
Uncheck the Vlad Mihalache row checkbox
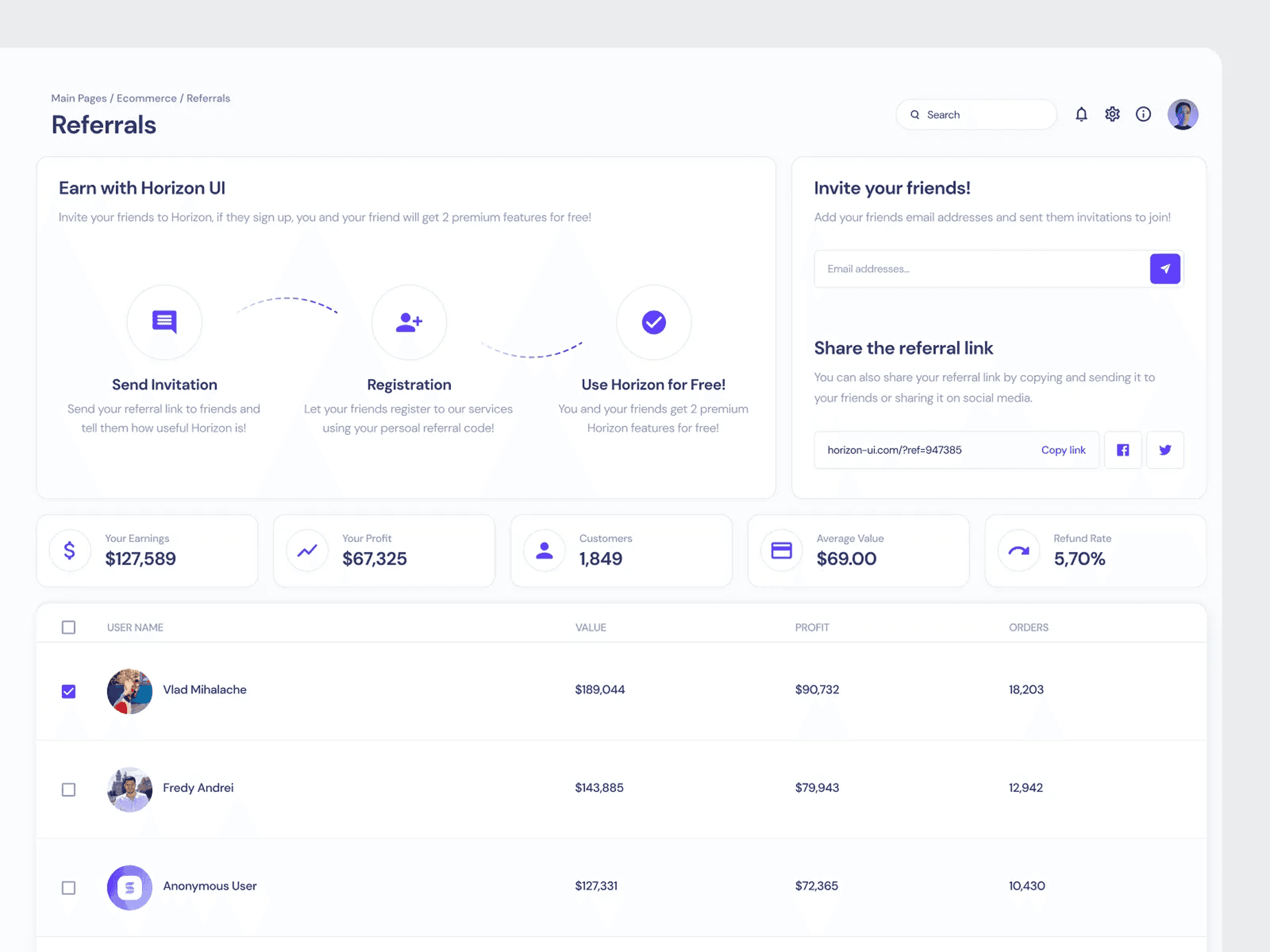pos(69,691)
